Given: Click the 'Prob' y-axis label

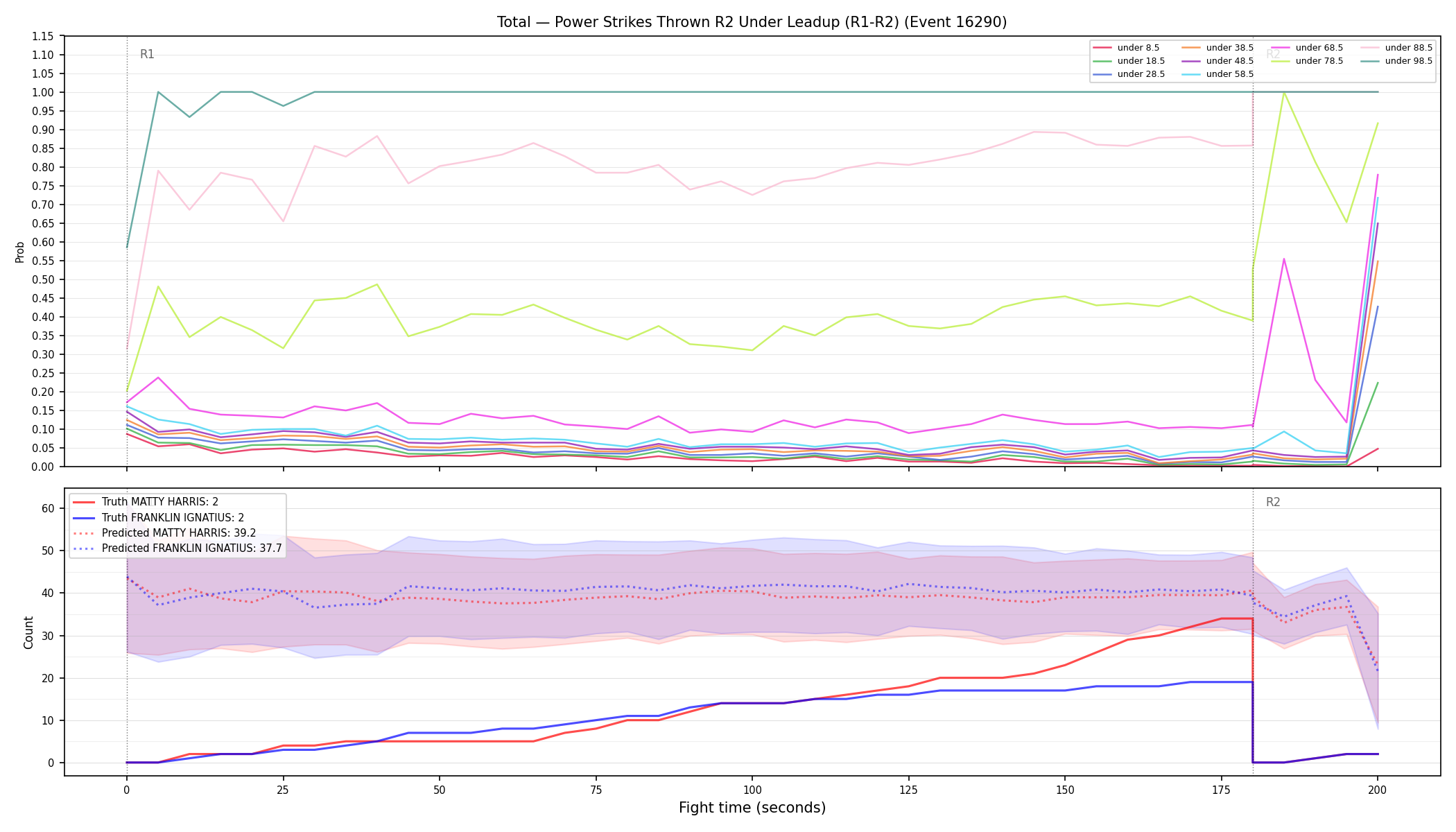Looking at the screenshot, I should click(x=20, y=252).
